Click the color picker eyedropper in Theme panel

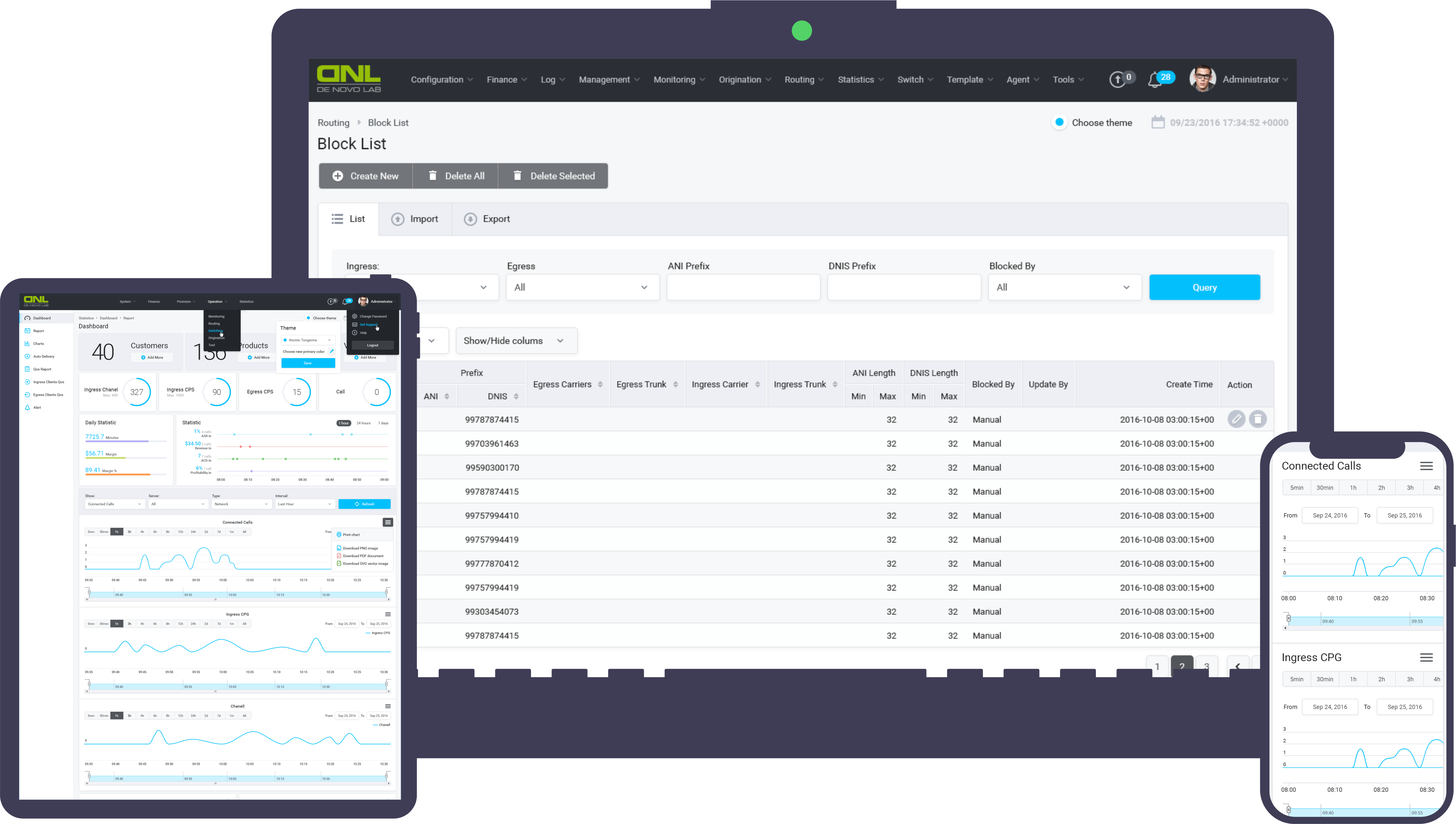click(332, 352)
